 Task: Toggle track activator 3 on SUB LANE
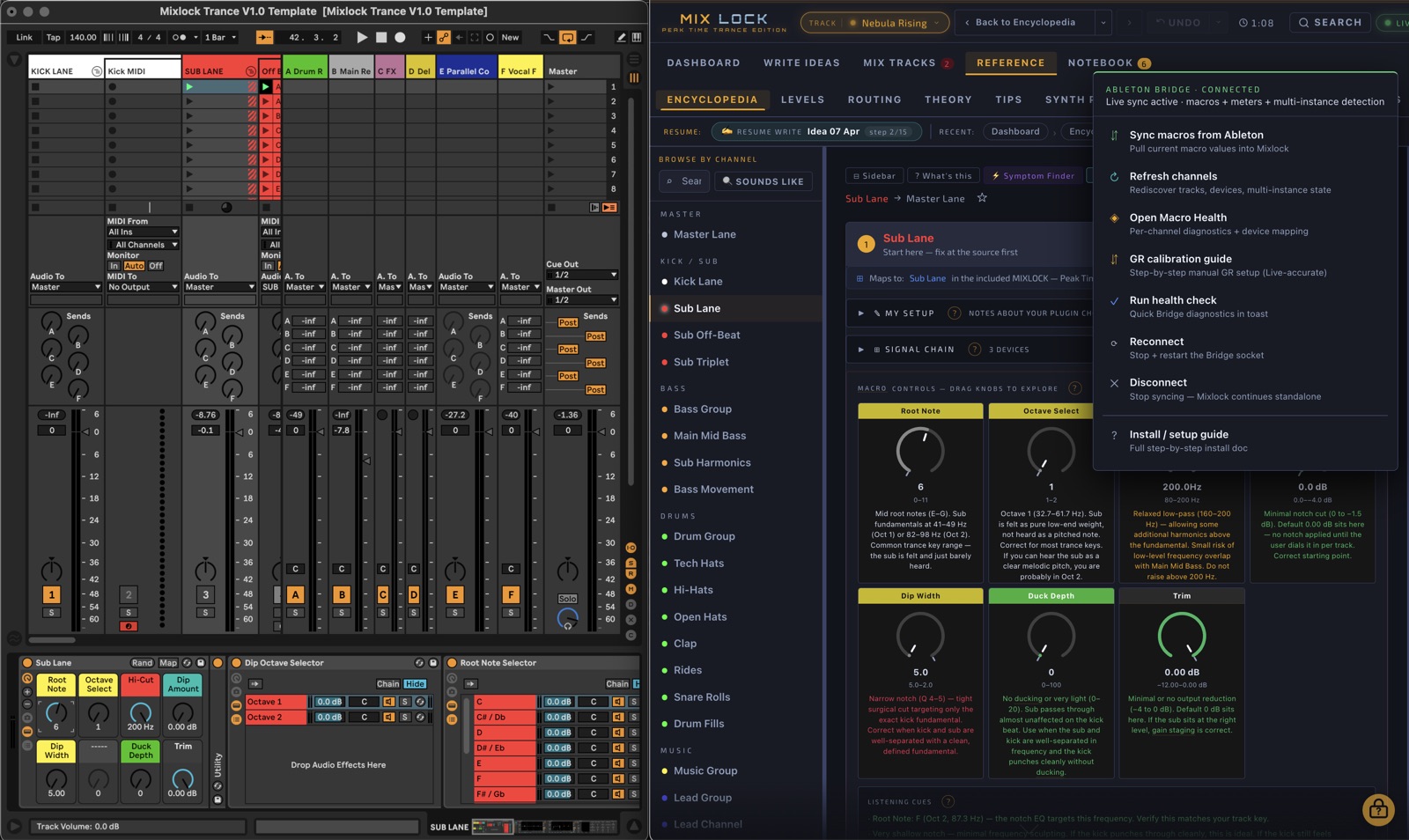click(205, 595)
